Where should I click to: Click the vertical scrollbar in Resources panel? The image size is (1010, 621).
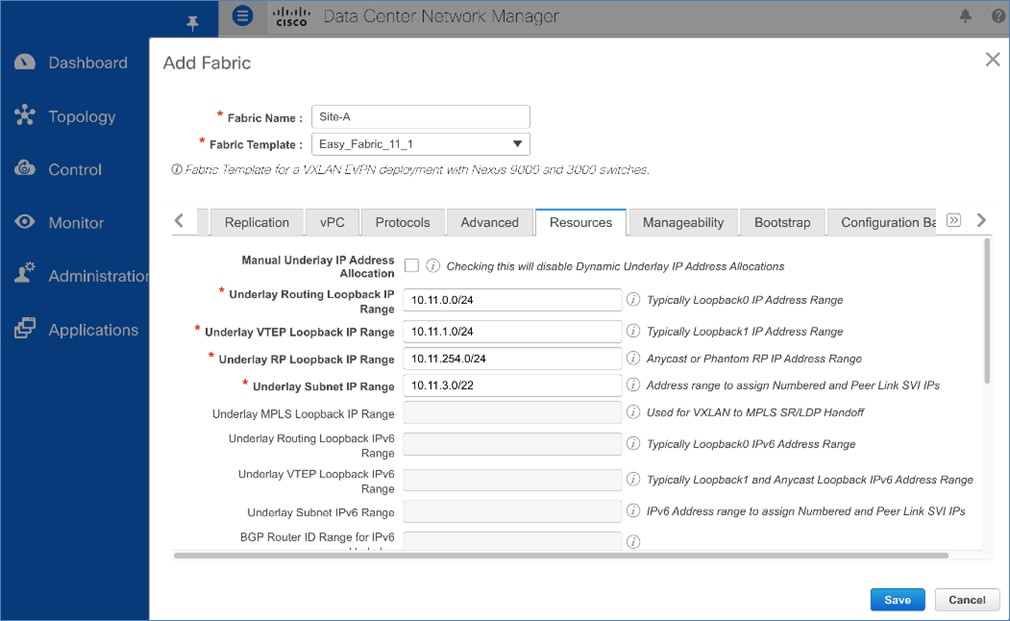click(987, 311)
